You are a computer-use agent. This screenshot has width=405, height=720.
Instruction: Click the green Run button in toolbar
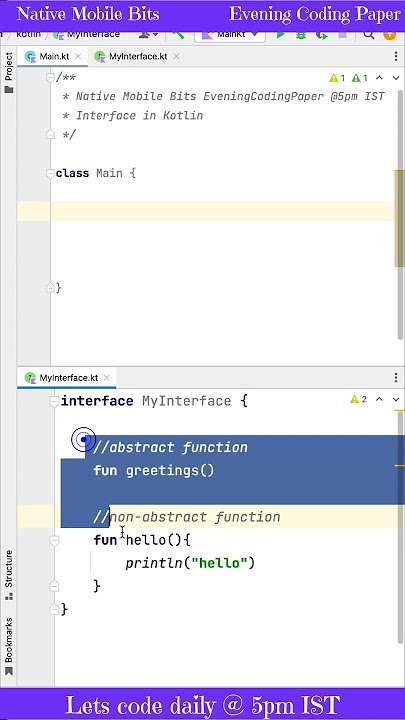pos(281,35)
